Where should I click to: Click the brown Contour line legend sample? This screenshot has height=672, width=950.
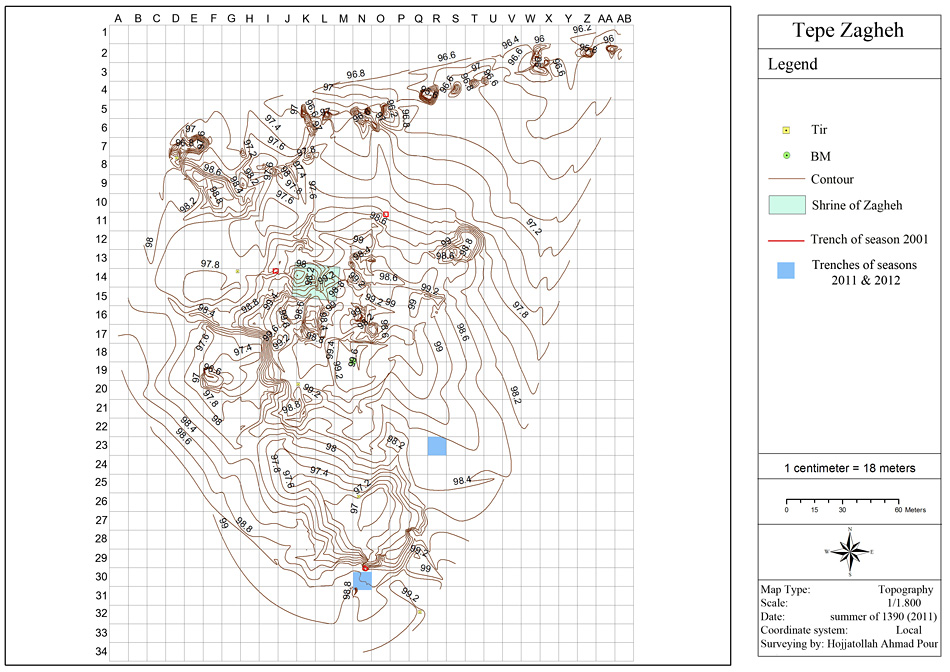786,180
